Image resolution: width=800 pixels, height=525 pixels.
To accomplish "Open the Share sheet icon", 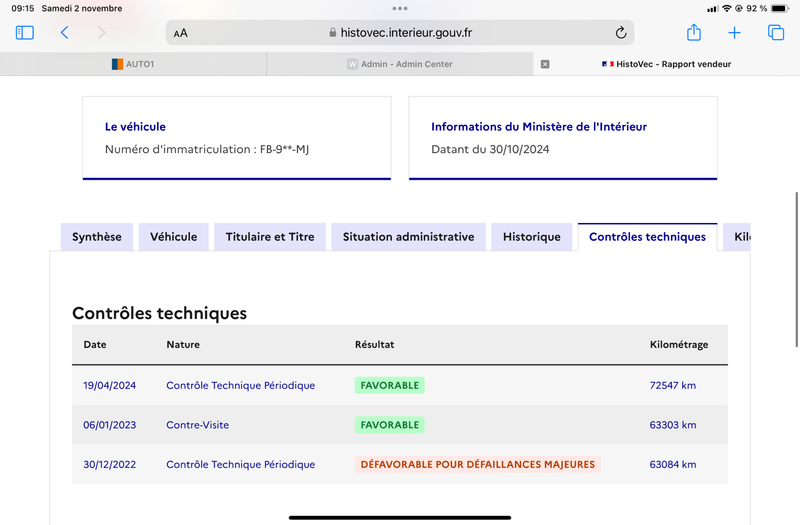I will tap(694, 33).
